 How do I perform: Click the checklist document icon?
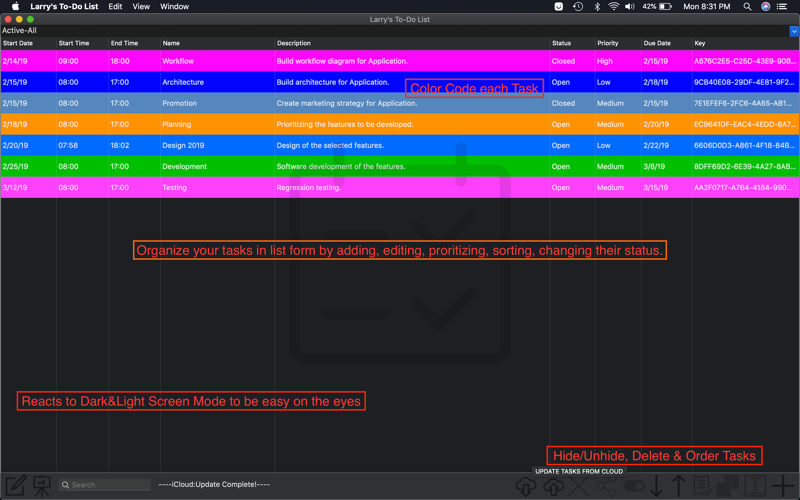[x=703, y=486]
